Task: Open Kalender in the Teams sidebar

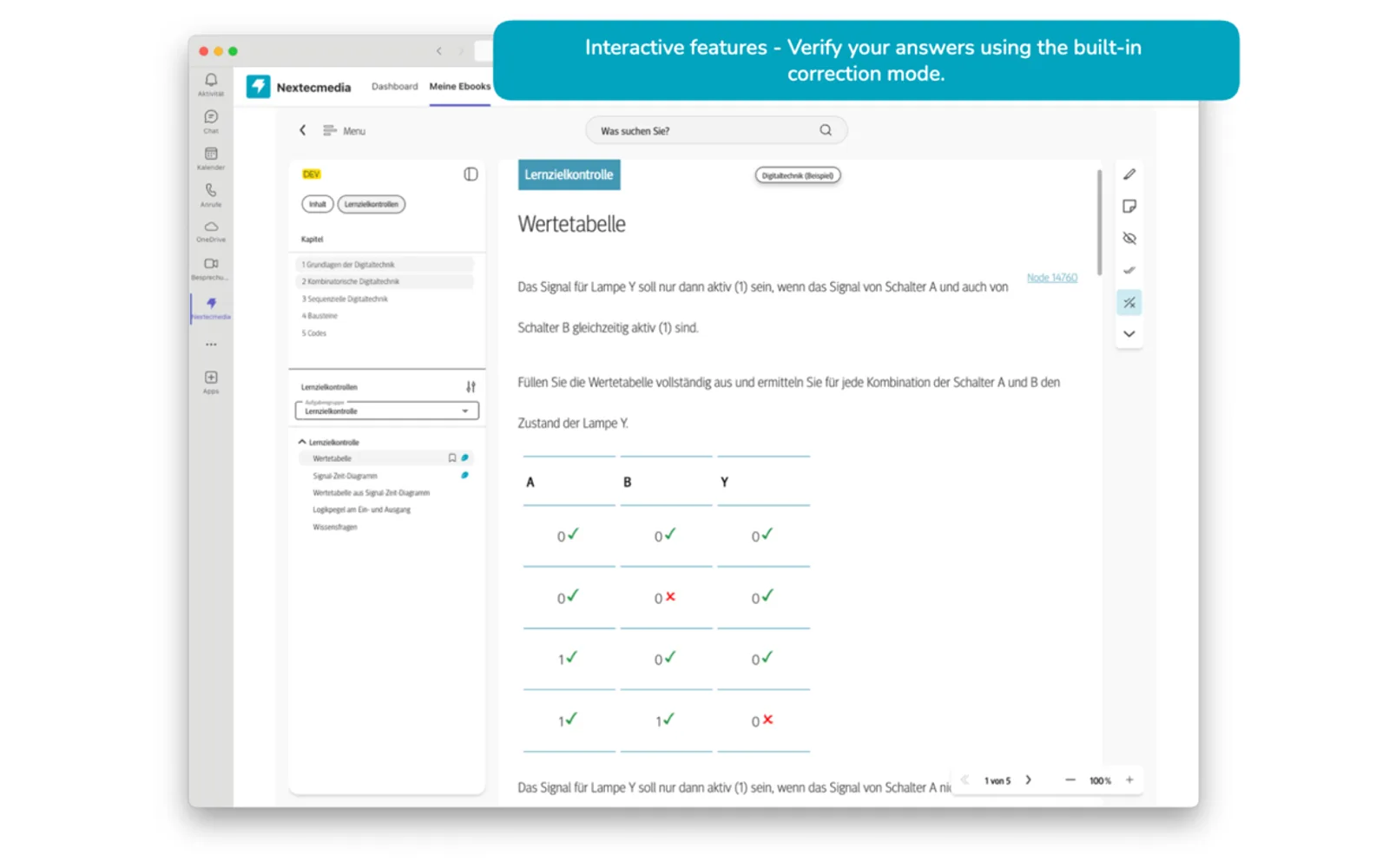Action: [x=211, y=158]
